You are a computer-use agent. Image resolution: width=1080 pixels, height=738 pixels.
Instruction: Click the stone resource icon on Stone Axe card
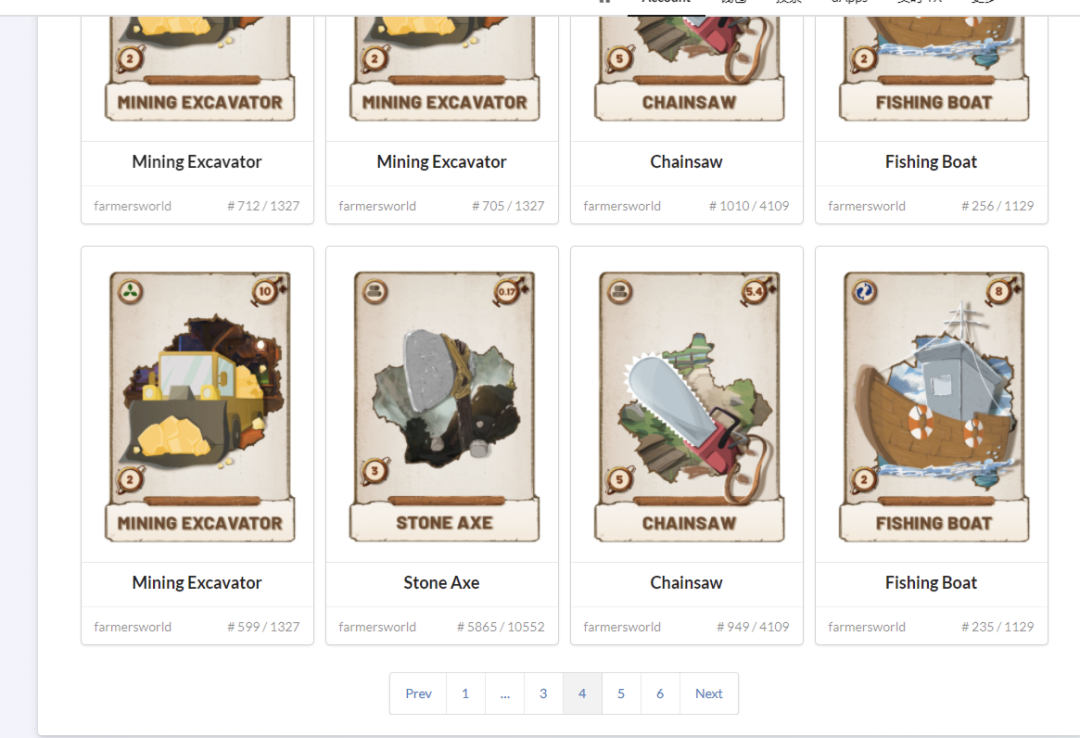point(375,291)
